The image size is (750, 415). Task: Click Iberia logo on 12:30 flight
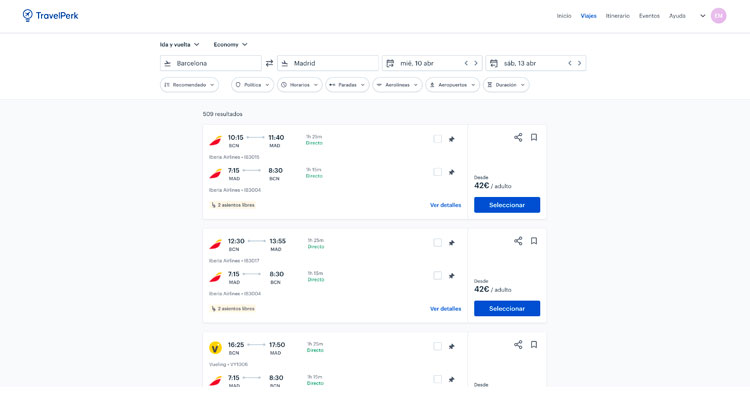coord(216,244)
